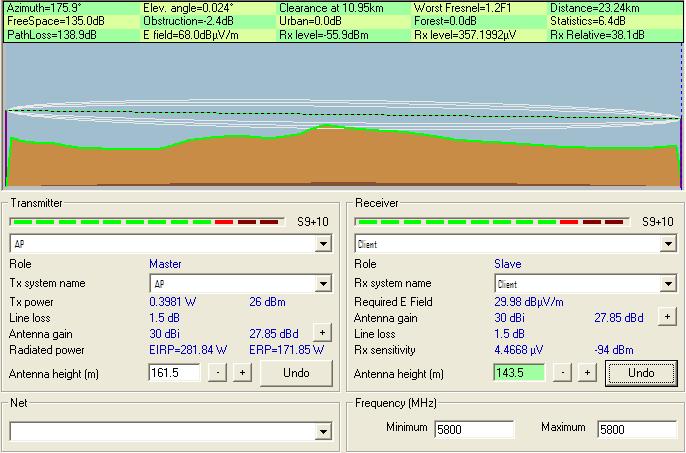Click the transmitter S9+10 signal label
This screenshot has width=686, height=453.
tap(313, 222)
